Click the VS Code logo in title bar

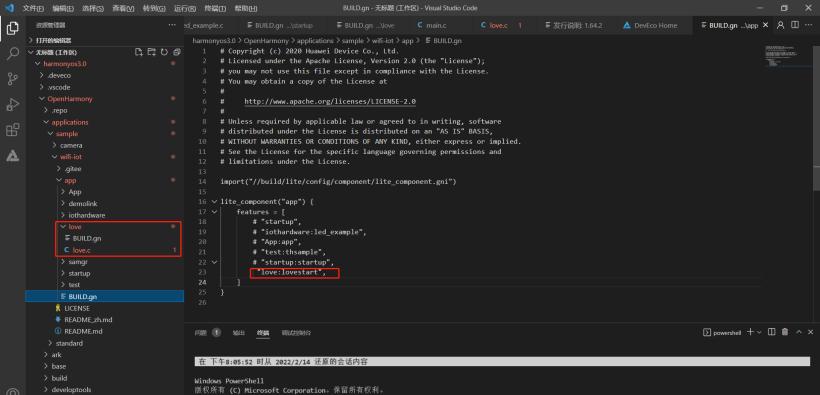click(9, 8)
